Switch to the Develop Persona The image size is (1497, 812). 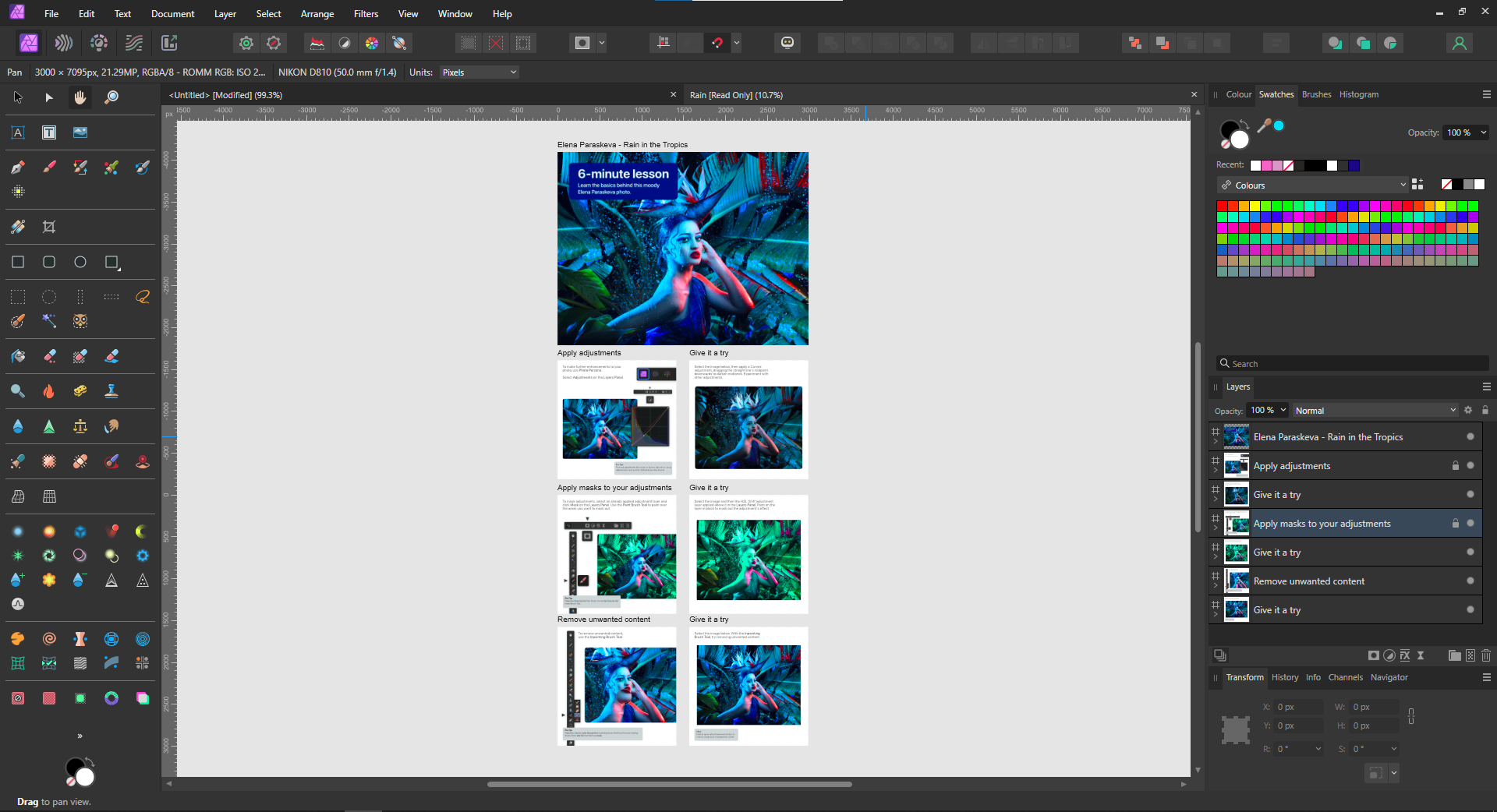99,43
